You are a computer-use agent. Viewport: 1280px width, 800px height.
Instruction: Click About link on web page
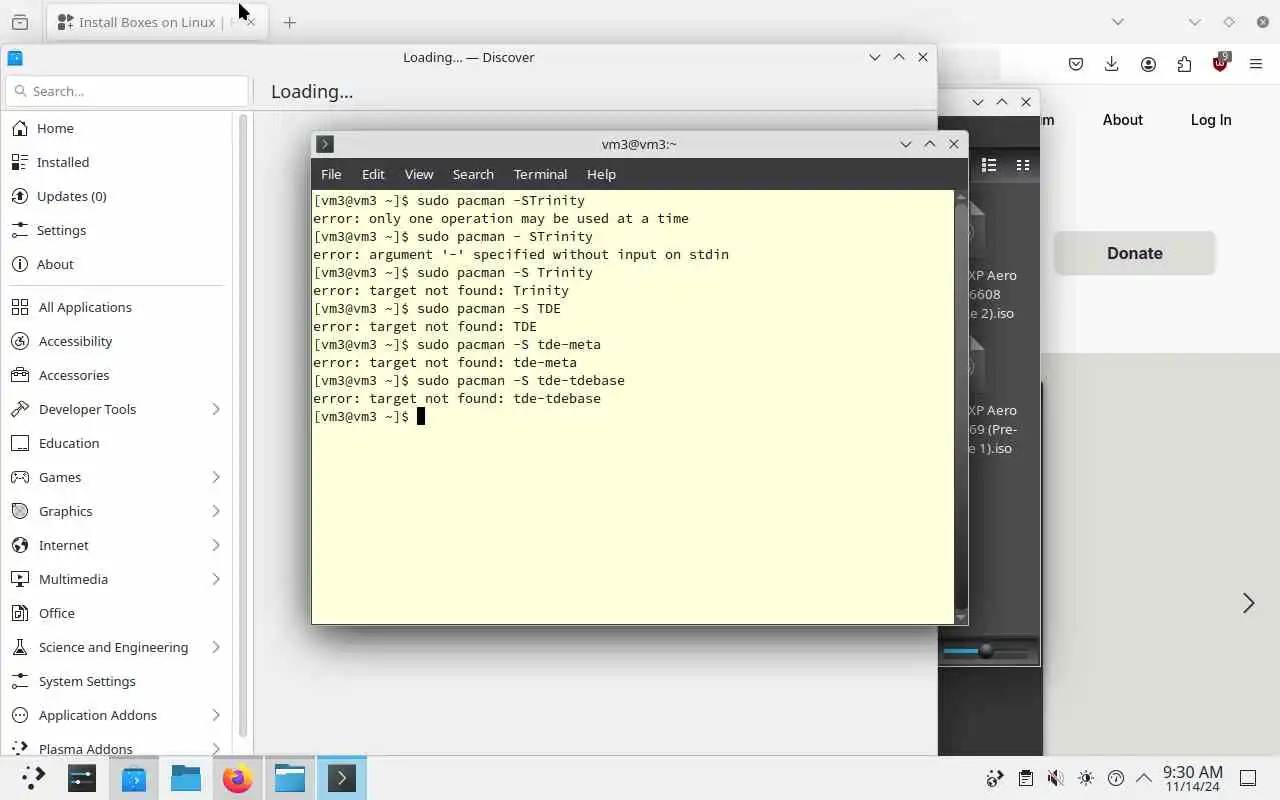tap(1122, 120)
